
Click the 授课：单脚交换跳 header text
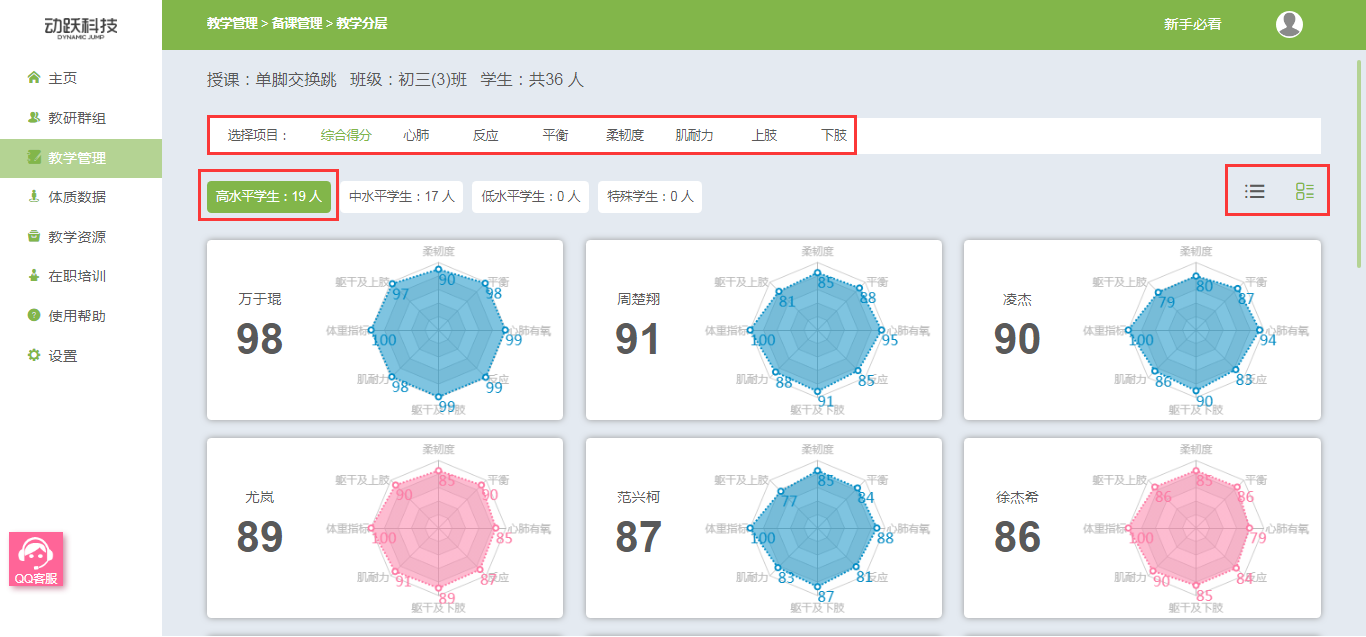[x=272, y=80]
